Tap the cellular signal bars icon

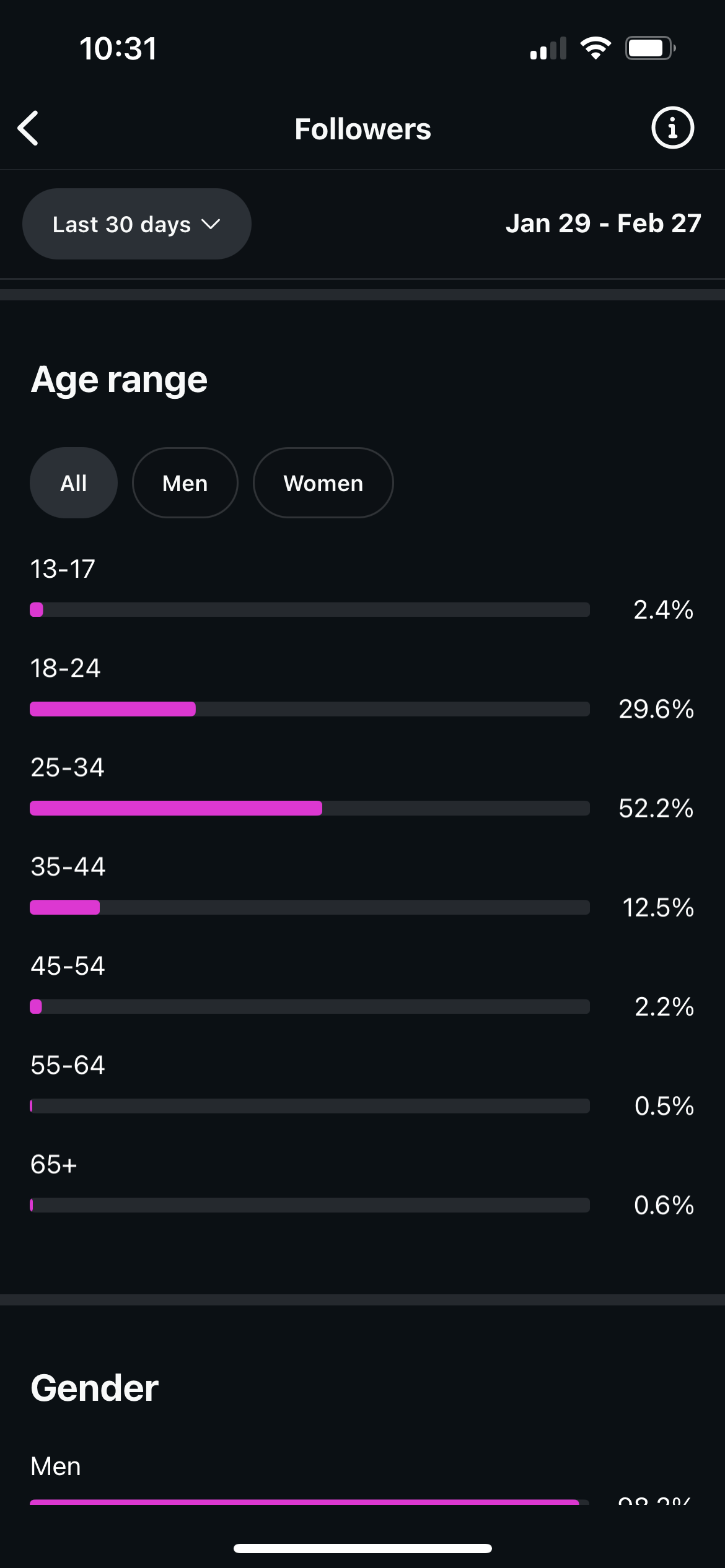(x=548, y=49)
